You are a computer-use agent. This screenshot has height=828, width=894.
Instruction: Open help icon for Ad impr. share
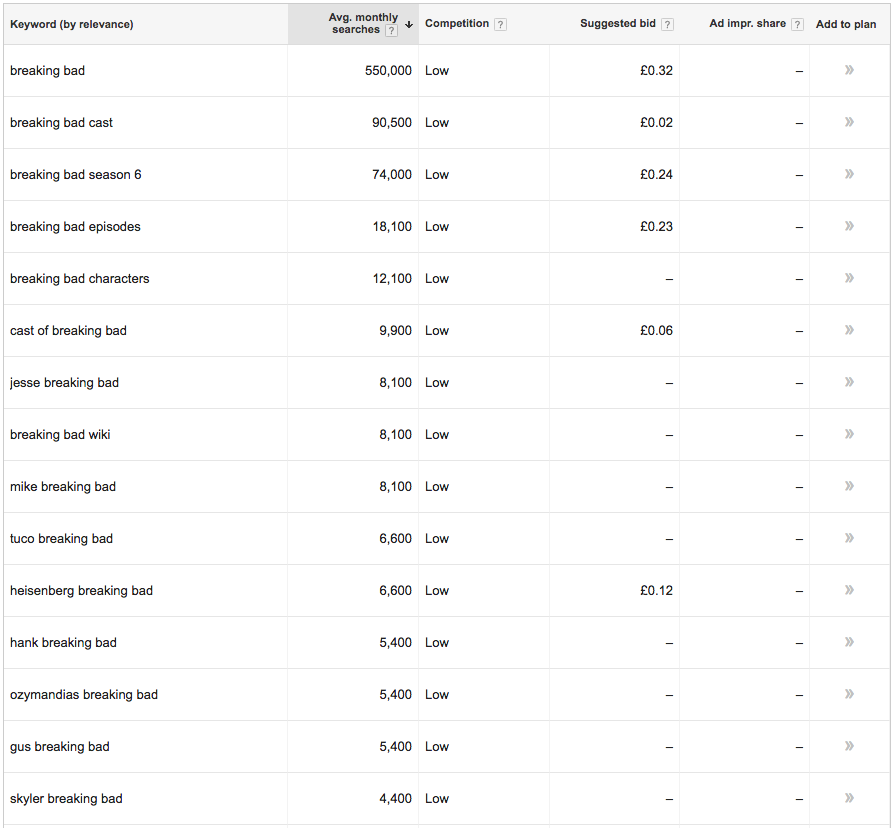(x=797, y=25)
